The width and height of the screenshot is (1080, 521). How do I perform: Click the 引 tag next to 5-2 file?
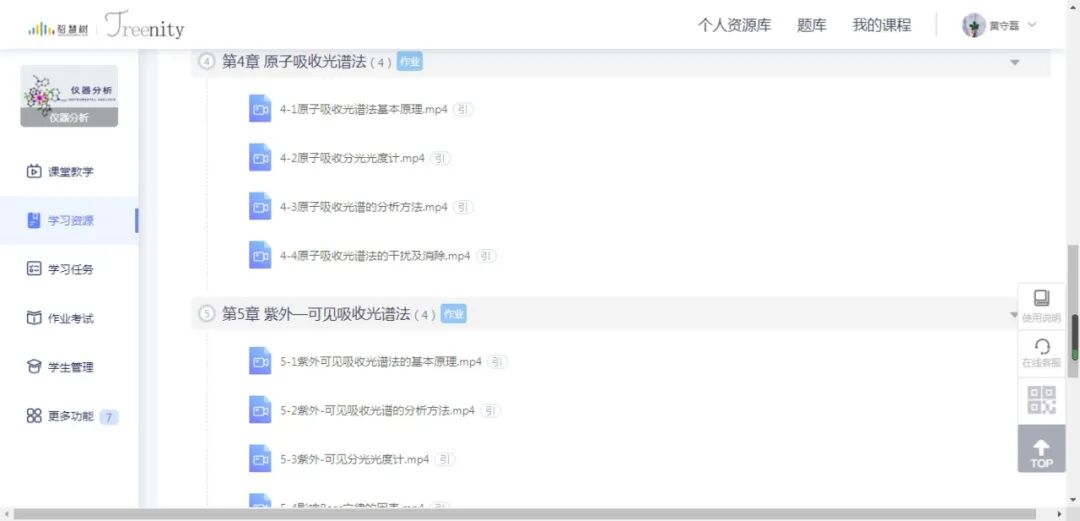click(490, 410)
